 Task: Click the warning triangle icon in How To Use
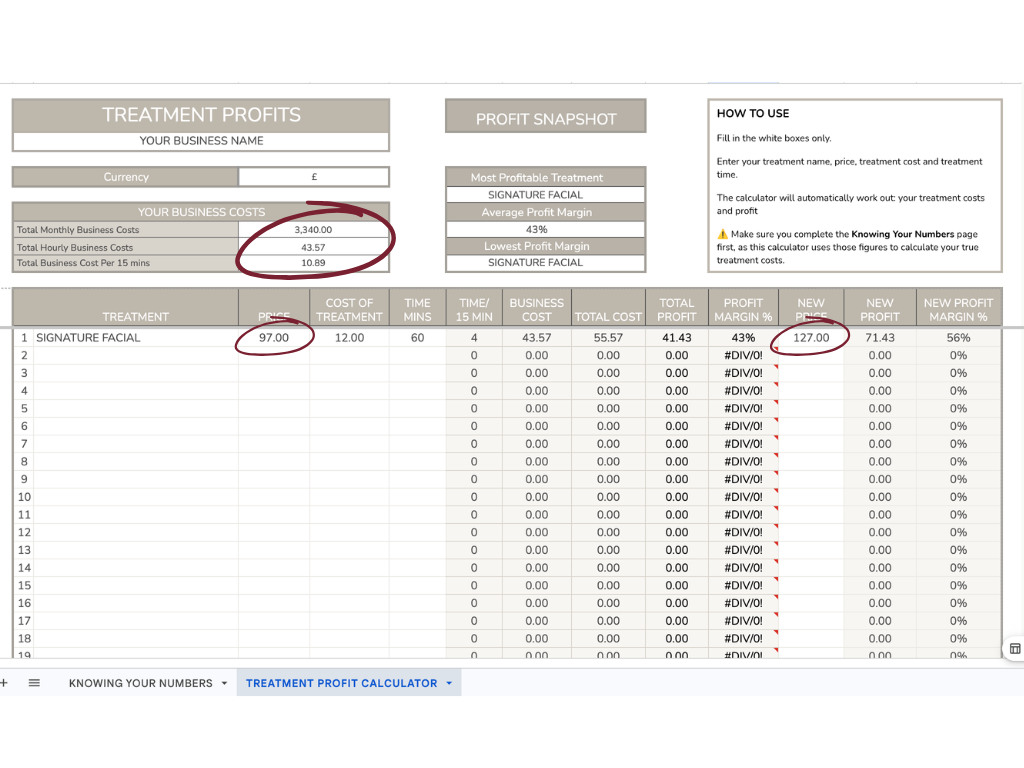pos(722,234)
